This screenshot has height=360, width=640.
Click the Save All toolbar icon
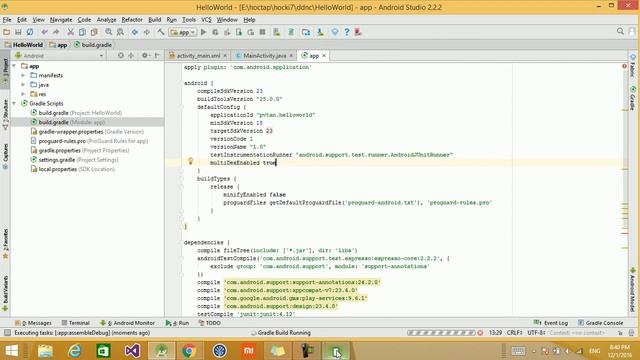point(18,32)
